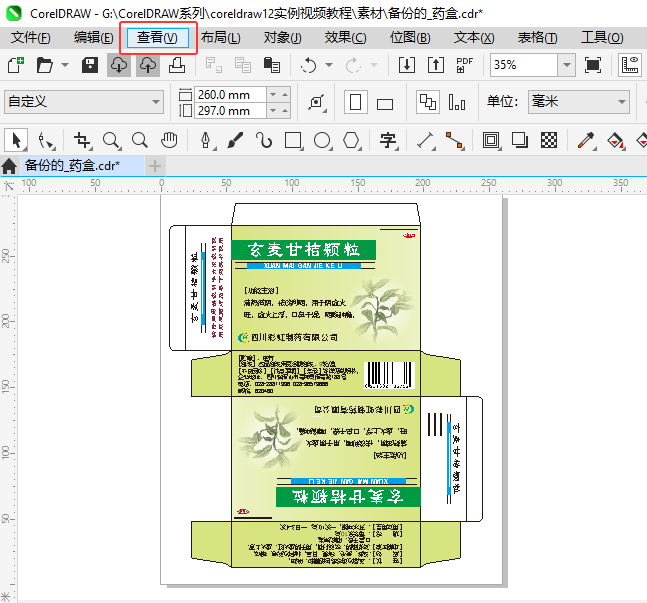Select the Parallel dimension line tool
Image resolution: width=647 pixels, height=603 pixels.
[425, 140]
